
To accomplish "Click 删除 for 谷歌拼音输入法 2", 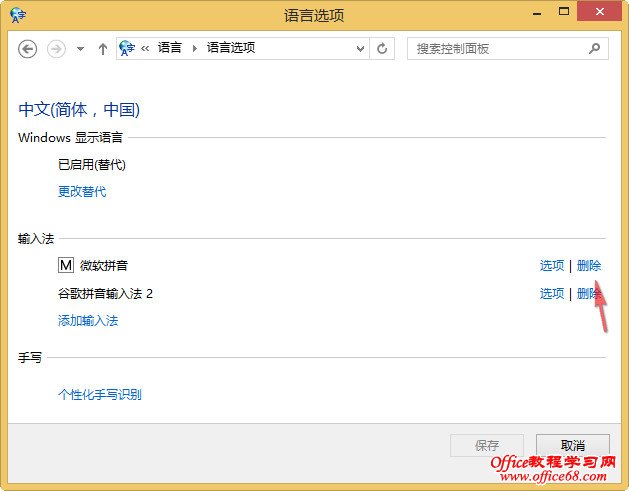I will pos(589,294).
